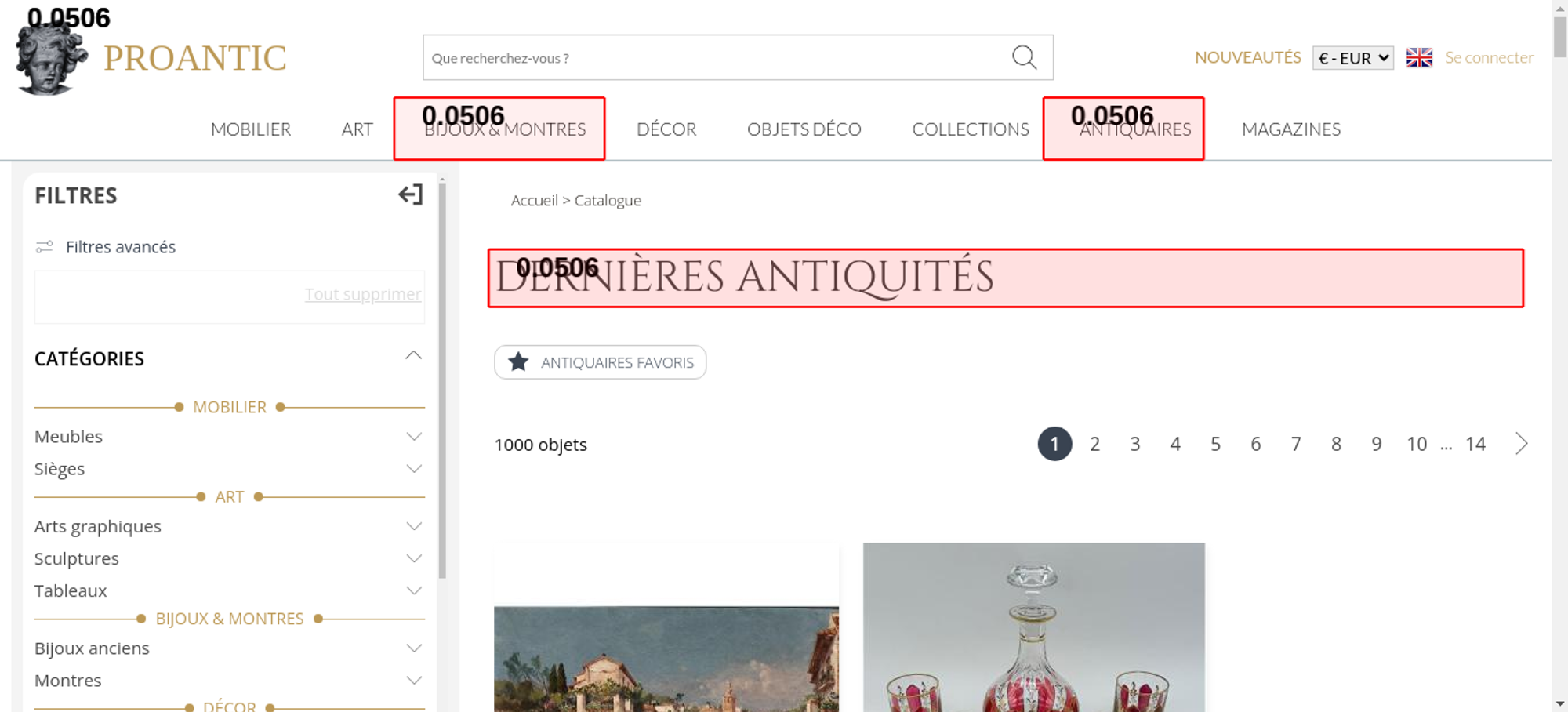1568x712 pixels.
Task: Open the Collections menu
Action: click(x=970, y=129)
